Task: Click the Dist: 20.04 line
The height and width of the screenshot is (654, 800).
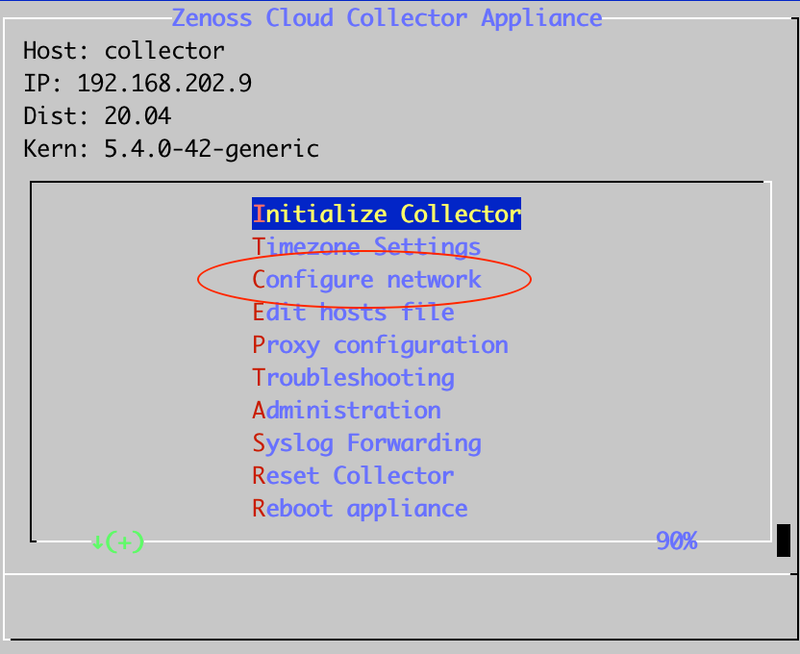Action: (97, 116)
